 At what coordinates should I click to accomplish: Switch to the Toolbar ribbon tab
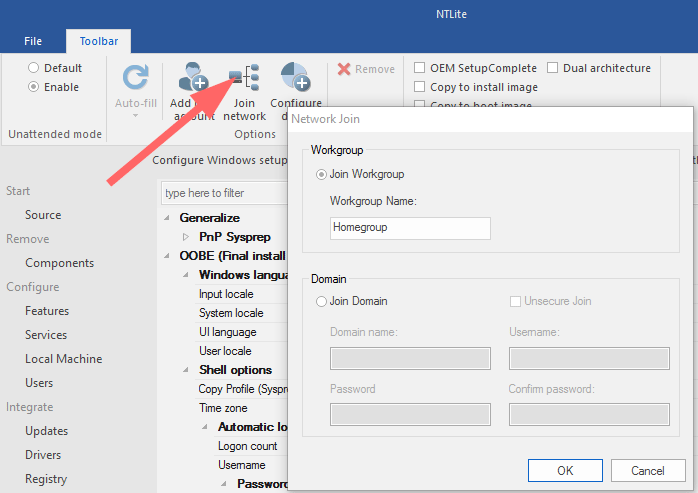(x=99, y=41)
